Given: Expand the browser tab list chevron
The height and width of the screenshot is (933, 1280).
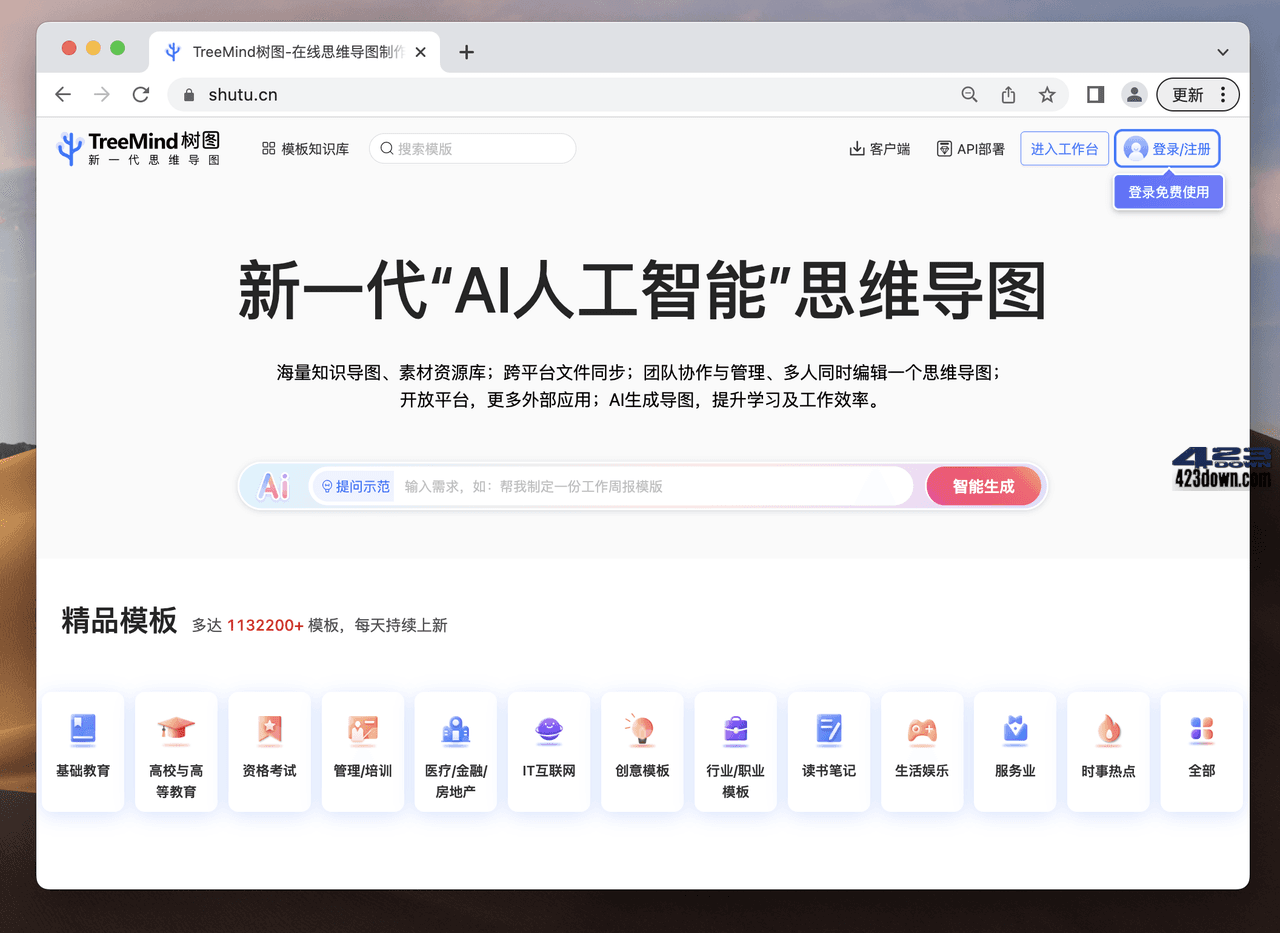Looking at the screenshot, I should pyautogui.click(x=1222, y=51).
